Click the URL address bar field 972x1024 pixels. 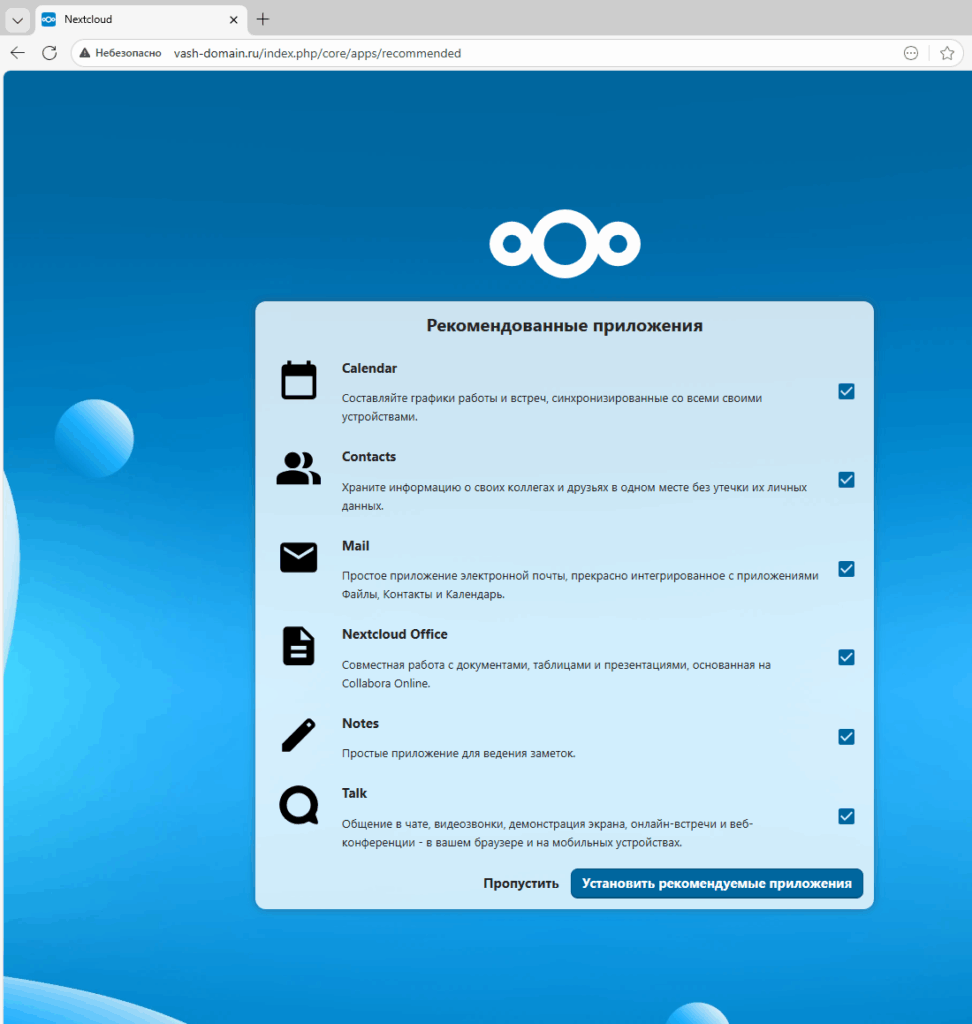[x=516, y=54]
